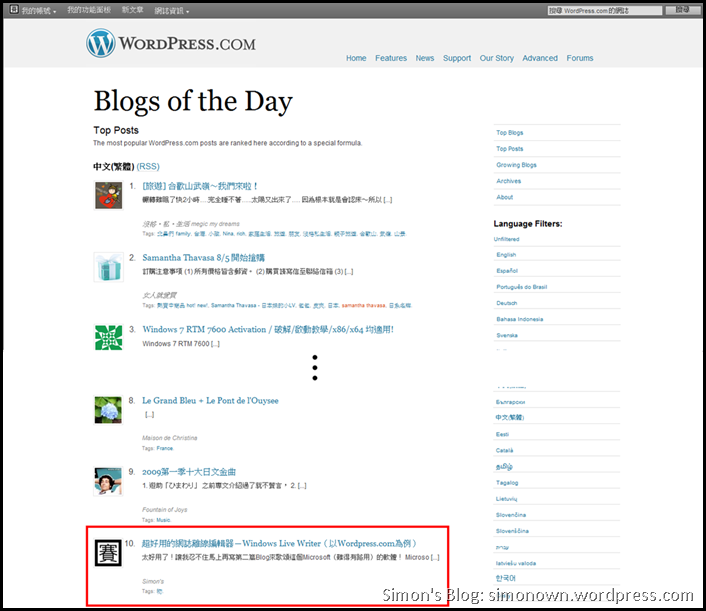The width and height of the screenshot is (706, 611).
Task: Filter by Català language
Action: pyautogui.click(x=504, y=450)
